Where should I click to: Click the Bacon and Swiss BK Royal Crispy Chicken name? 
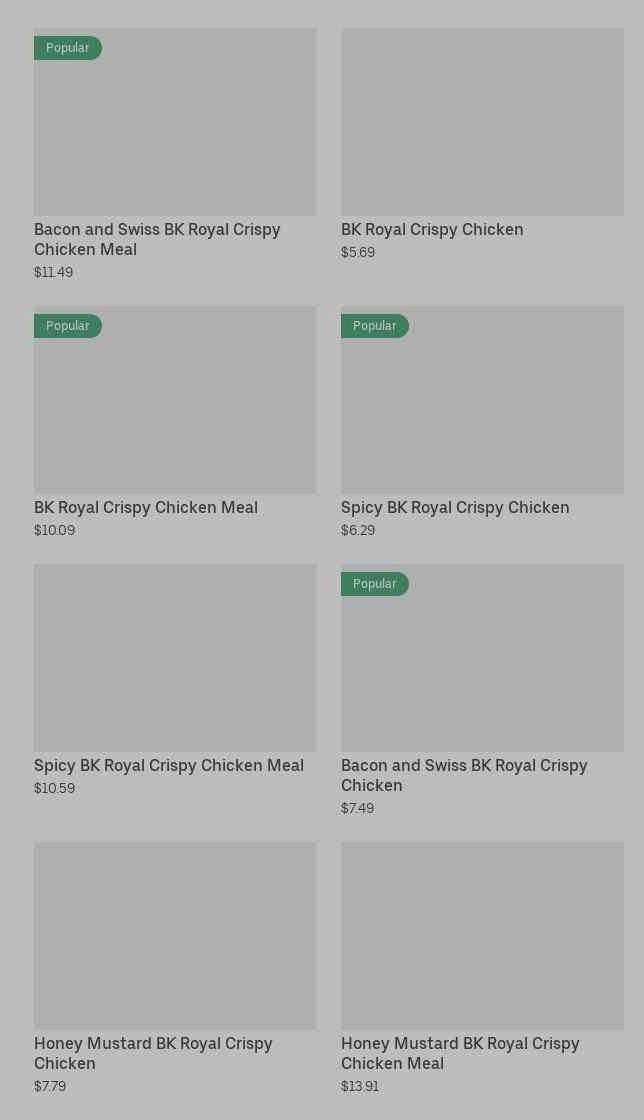point(464,775)
